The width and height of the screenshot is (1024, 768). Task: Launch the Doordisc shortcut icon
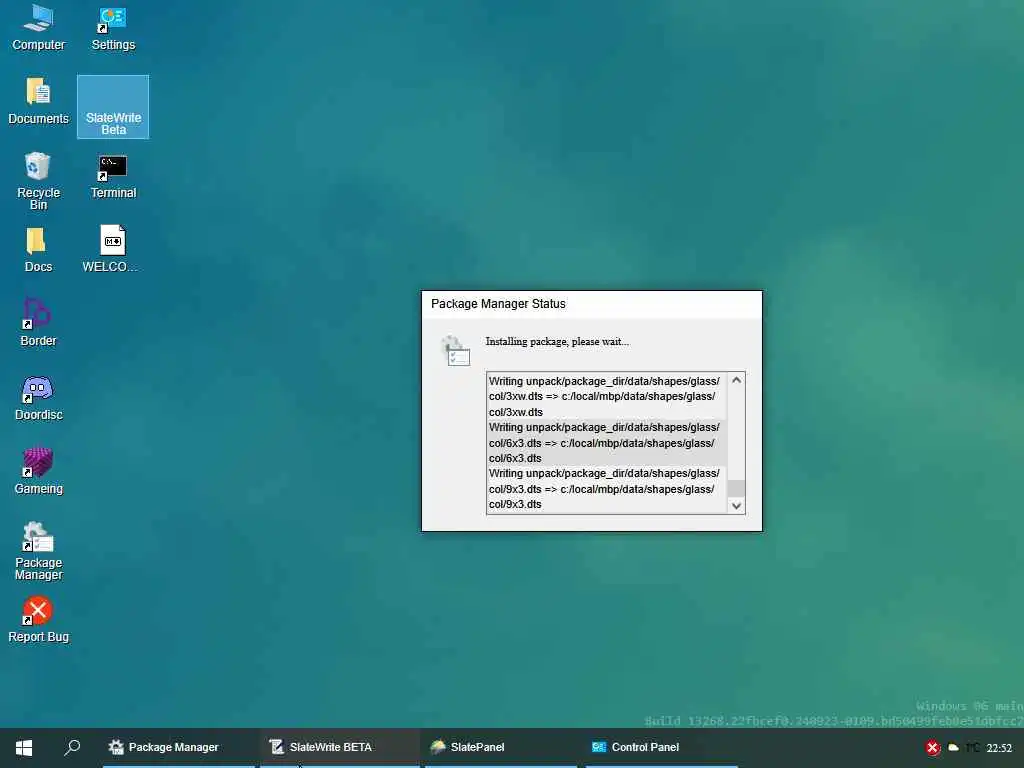click(39, 397)
